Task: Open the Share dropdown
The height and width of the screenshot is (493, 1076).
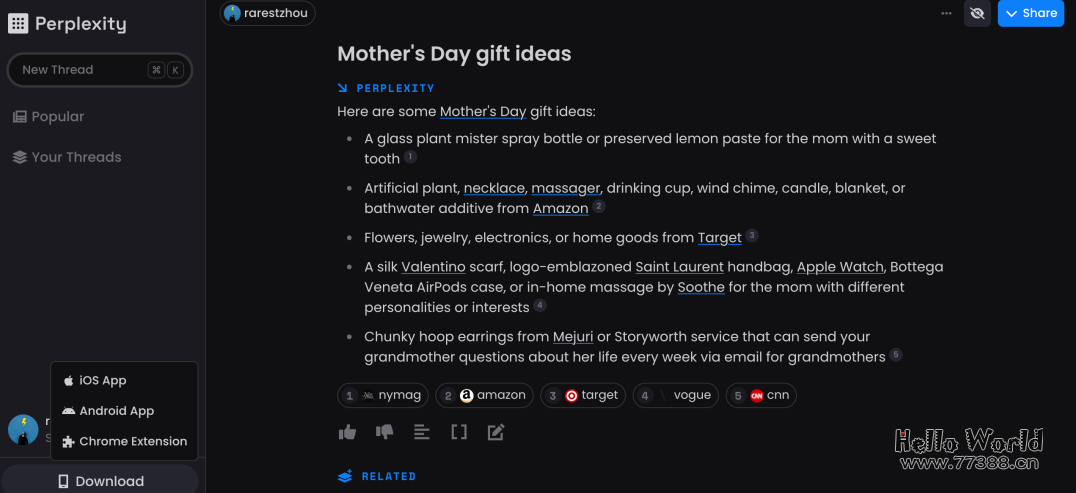Action: pyautogui.click(x=1031, y=13)
